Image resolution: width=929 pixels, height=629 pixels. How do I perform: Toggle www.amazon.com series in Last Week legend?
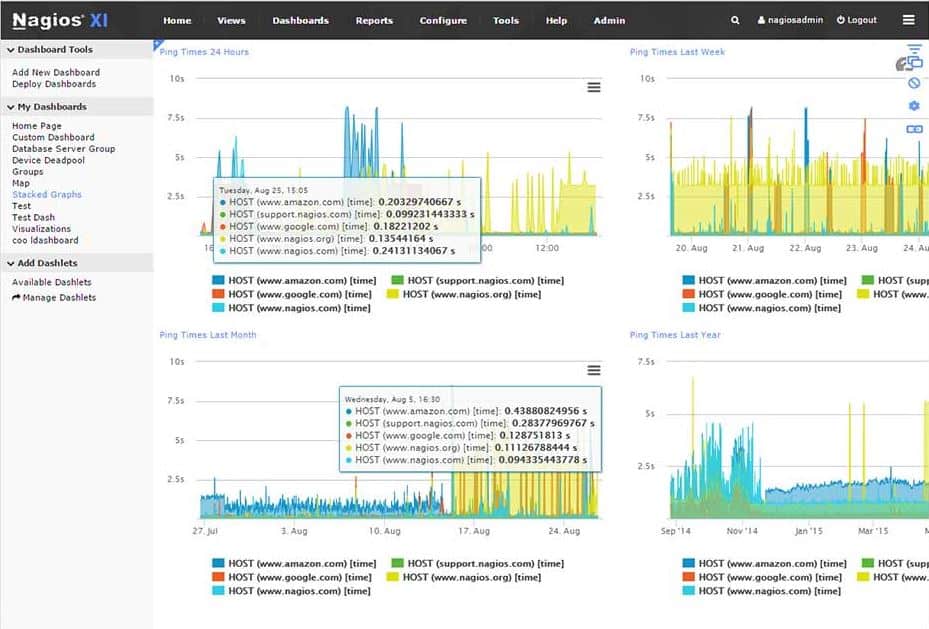pyautogui.click(x=764, y=281)
